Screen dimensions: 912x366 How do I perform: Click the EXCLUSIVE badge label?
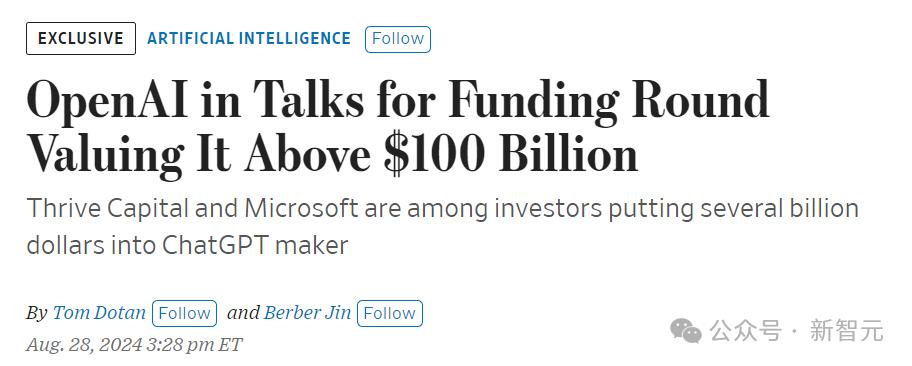81,38
